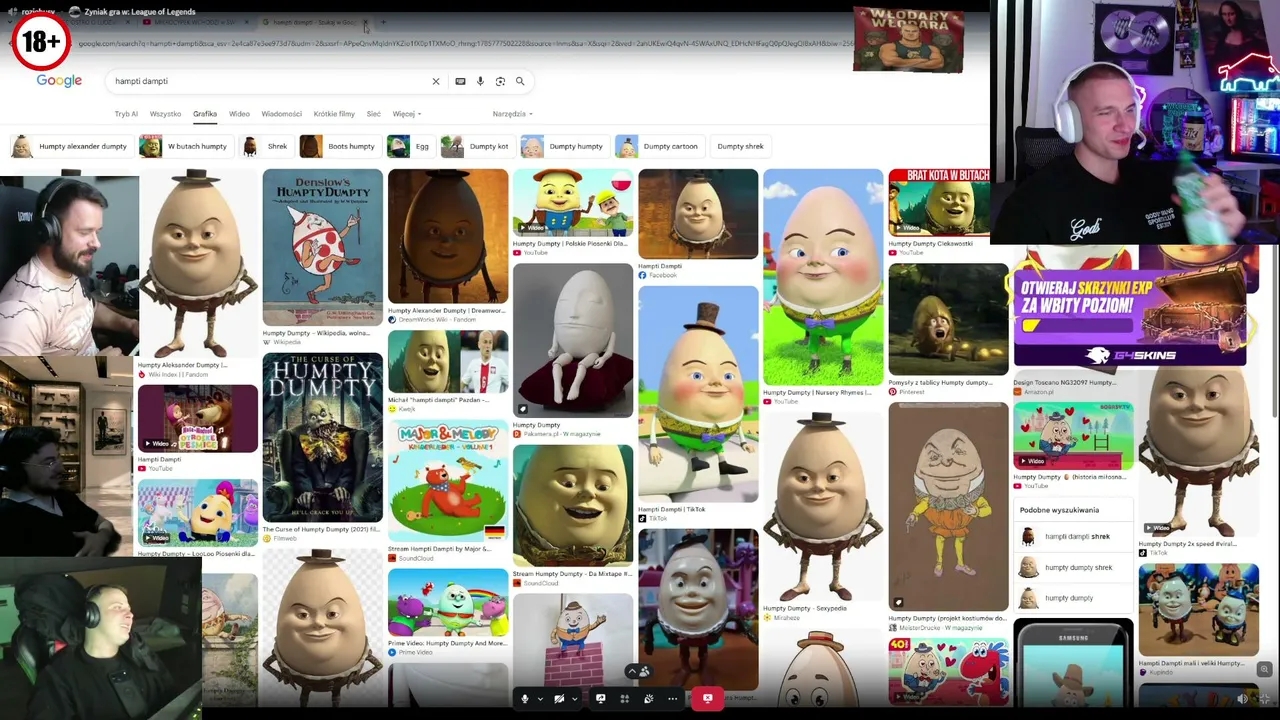Screen dimensions: 1280x720
Task: Apply the Dumpty kot suggestion chip
Action: (x=476, y=146)
